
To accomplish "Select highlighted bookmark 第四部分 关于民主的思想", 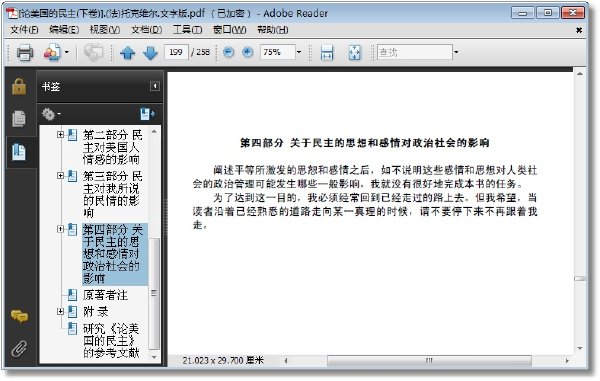I will [x=115, y=254].
